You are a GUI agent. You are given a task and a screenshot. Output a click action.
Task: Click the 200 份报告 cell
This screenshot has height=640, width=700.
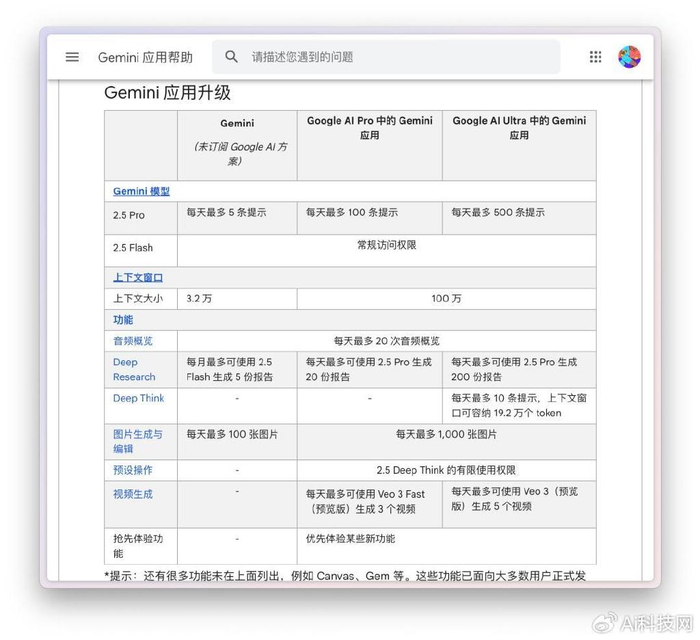tap(519, 370)
